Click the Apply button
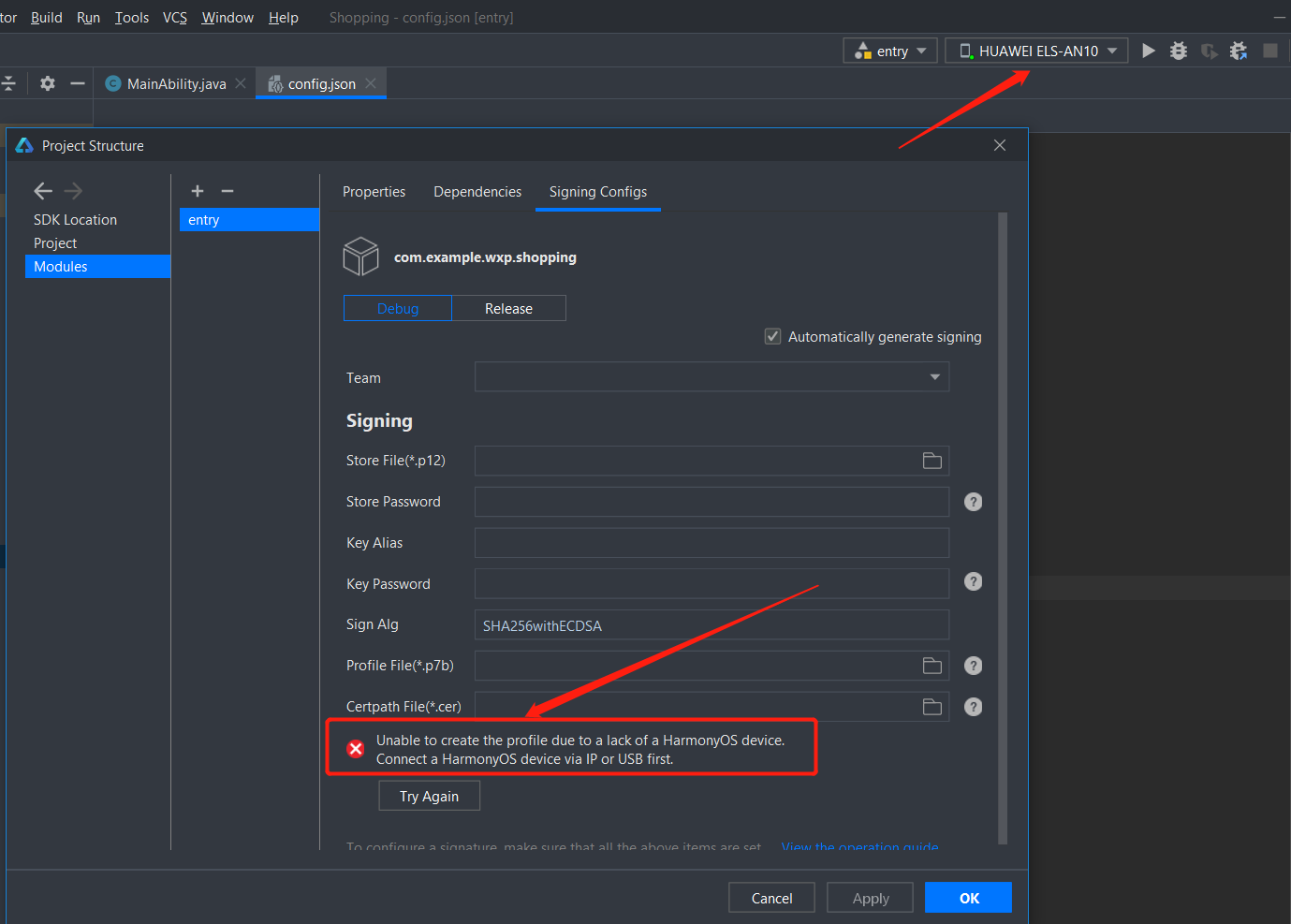The height and width of the screenshot is (924, 1291). point(871,898)
